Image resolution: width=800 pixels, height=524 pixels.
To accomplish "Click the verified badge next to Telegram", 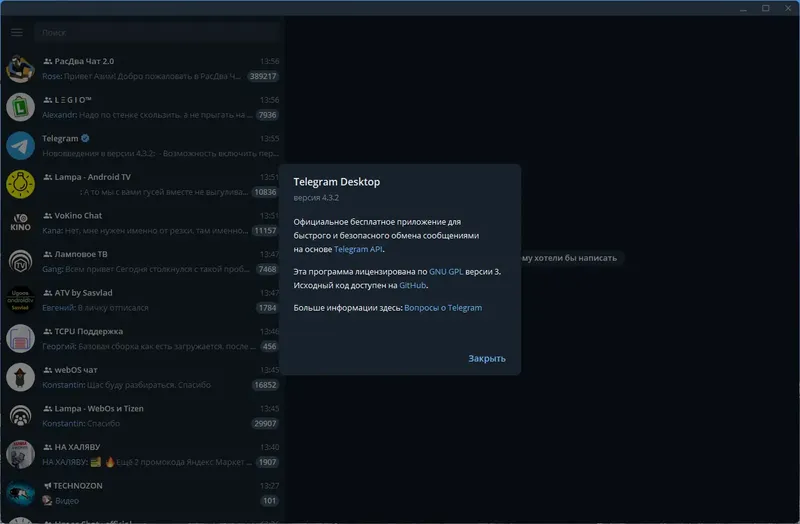I will click(x=85, y=138).
